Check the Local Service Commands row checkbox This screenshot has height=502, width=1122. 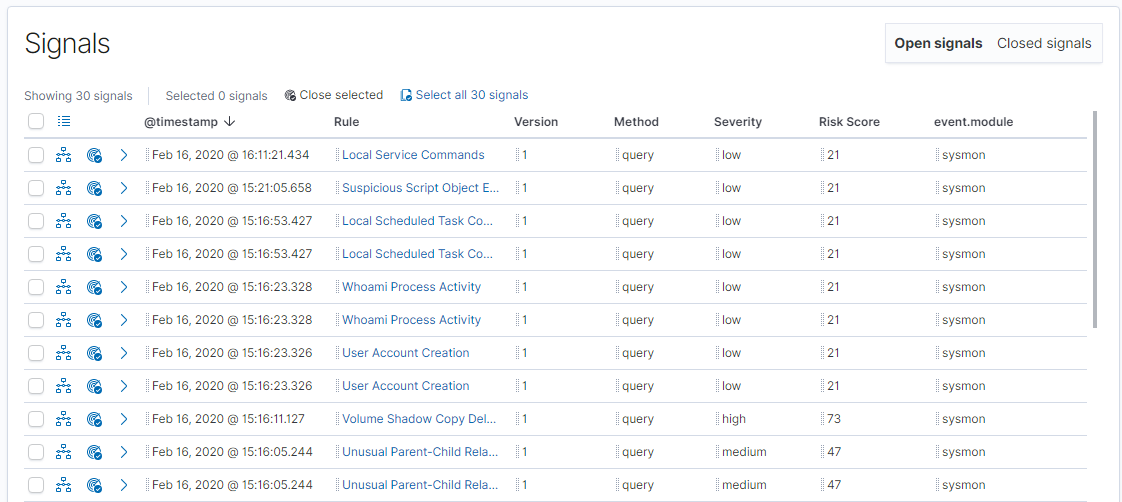(36, 154)
